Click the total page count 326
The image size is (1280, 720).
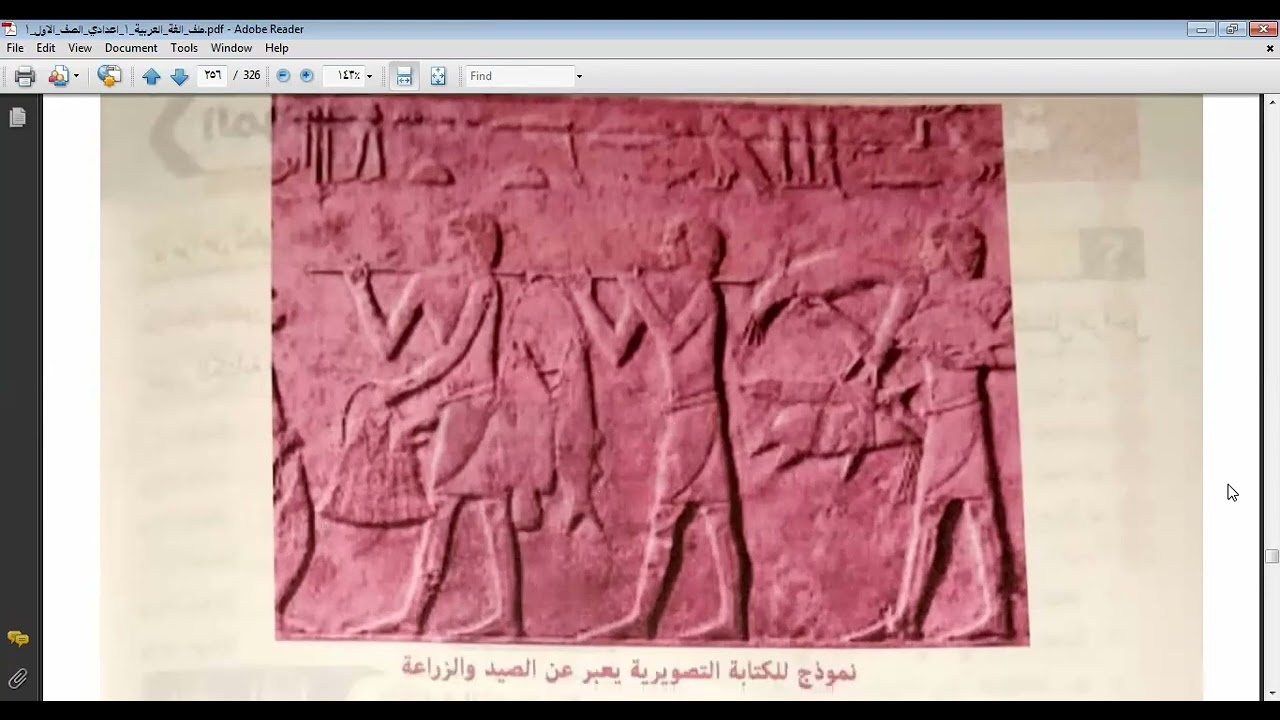(x=252, y=76)
